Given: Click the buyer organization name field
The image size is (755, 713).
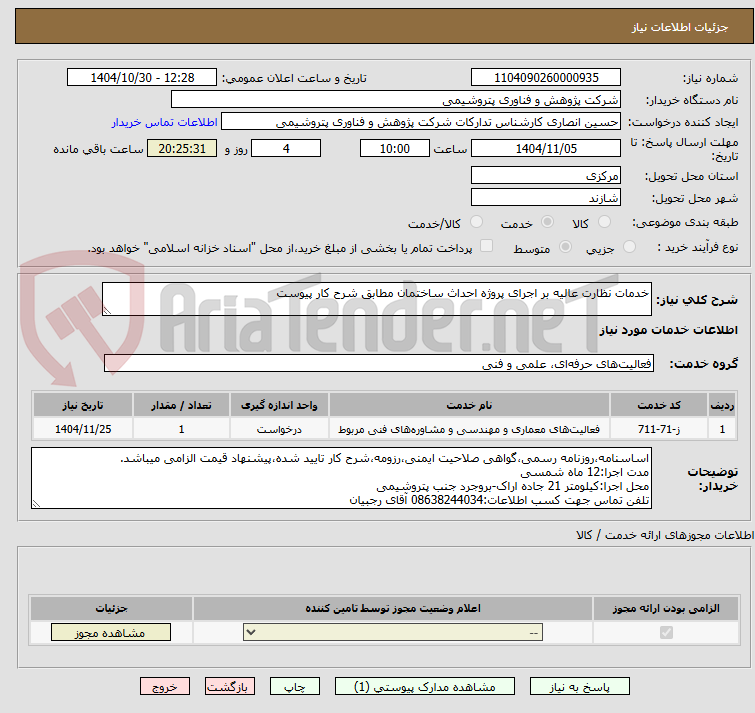Looking at the screenshot, I should [x=396, y=100].
